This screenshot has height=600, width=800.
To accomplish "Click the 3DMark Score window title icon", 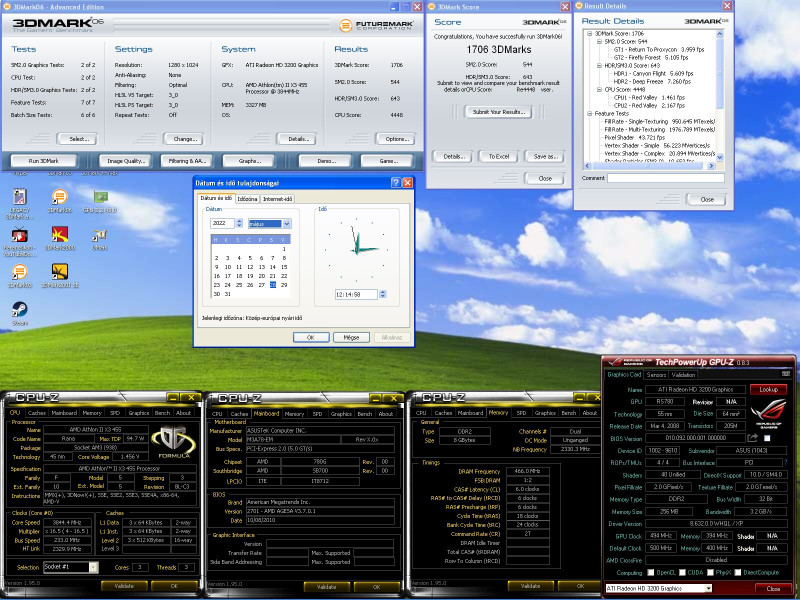I will pyautogui.click(x=432, y=7).
